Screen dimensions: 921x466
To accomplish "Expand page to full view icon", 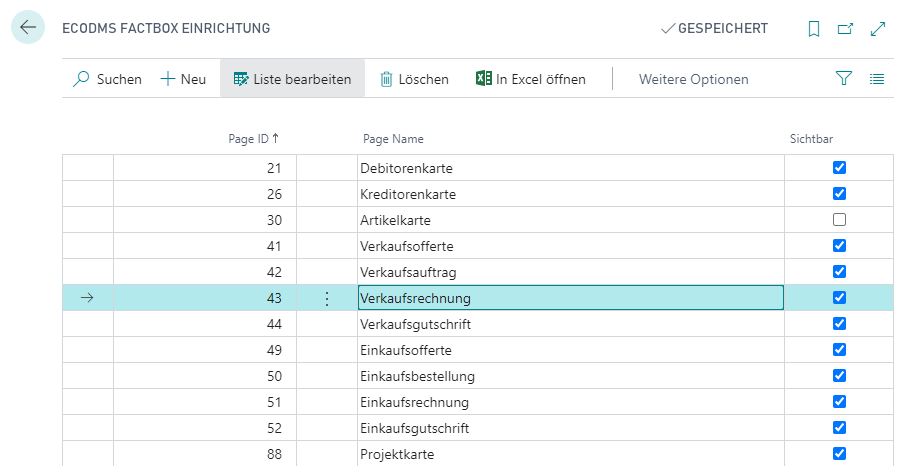I will [x=878, y=29].
